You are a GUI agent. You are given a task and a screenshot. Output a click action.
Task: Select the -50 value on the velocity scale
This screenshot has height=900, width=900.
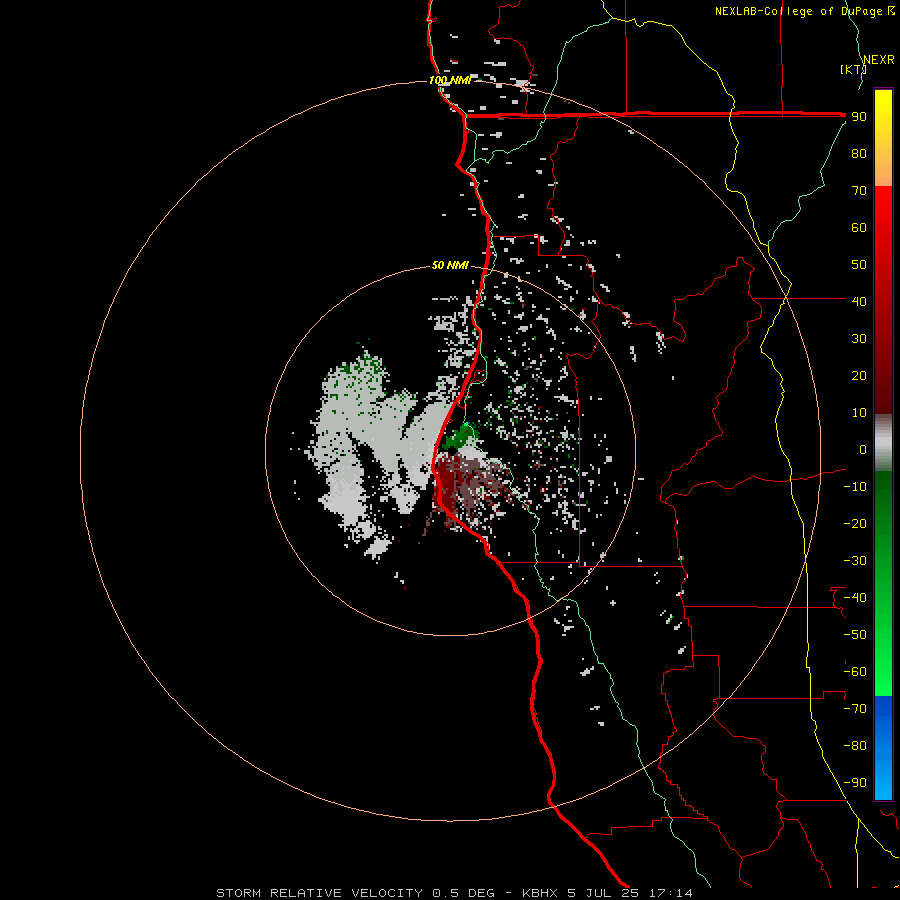[855, 635]
